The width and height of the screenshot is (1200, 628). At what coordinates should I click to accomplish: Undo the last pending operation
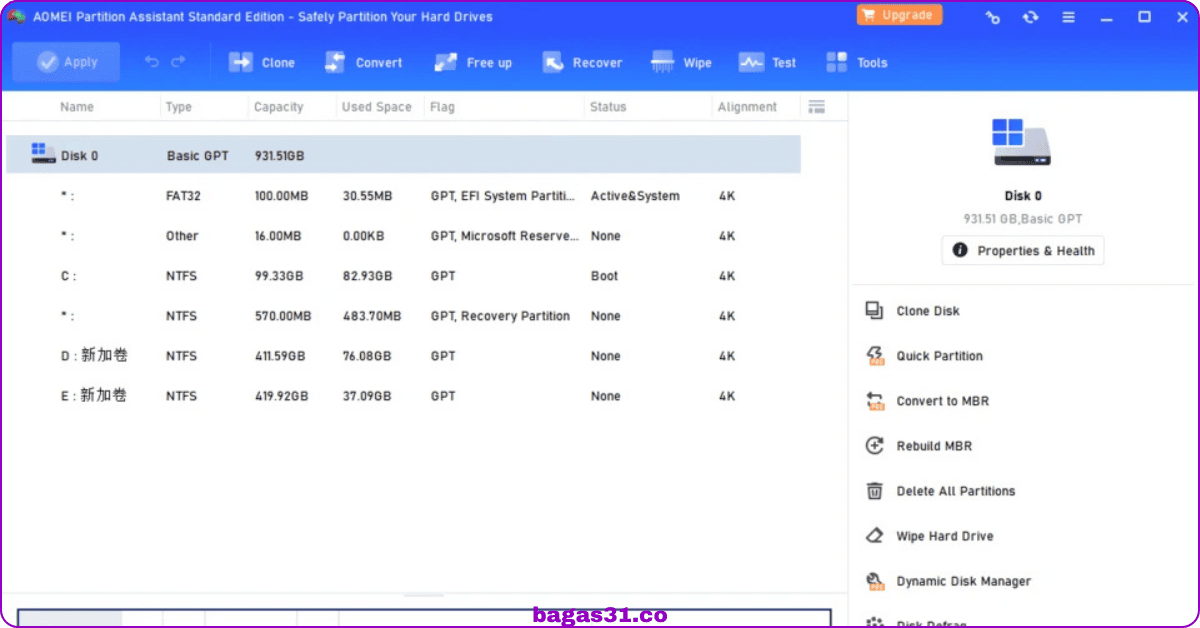[152, 62]
